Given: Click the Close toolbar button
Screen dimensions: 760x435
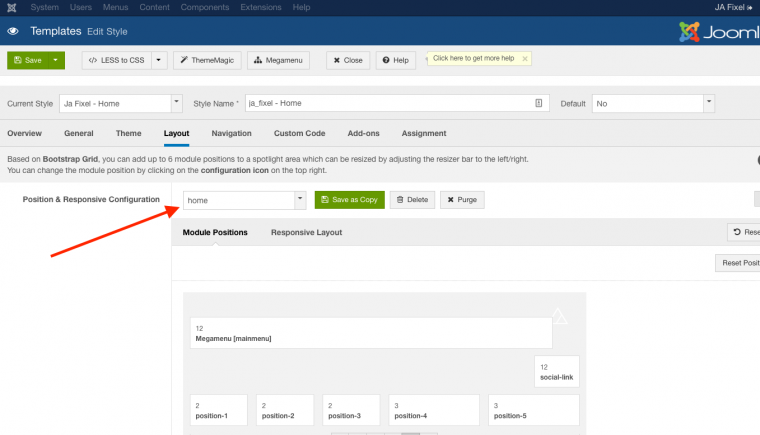Looking at the screenshot, I should click(348, 60).
